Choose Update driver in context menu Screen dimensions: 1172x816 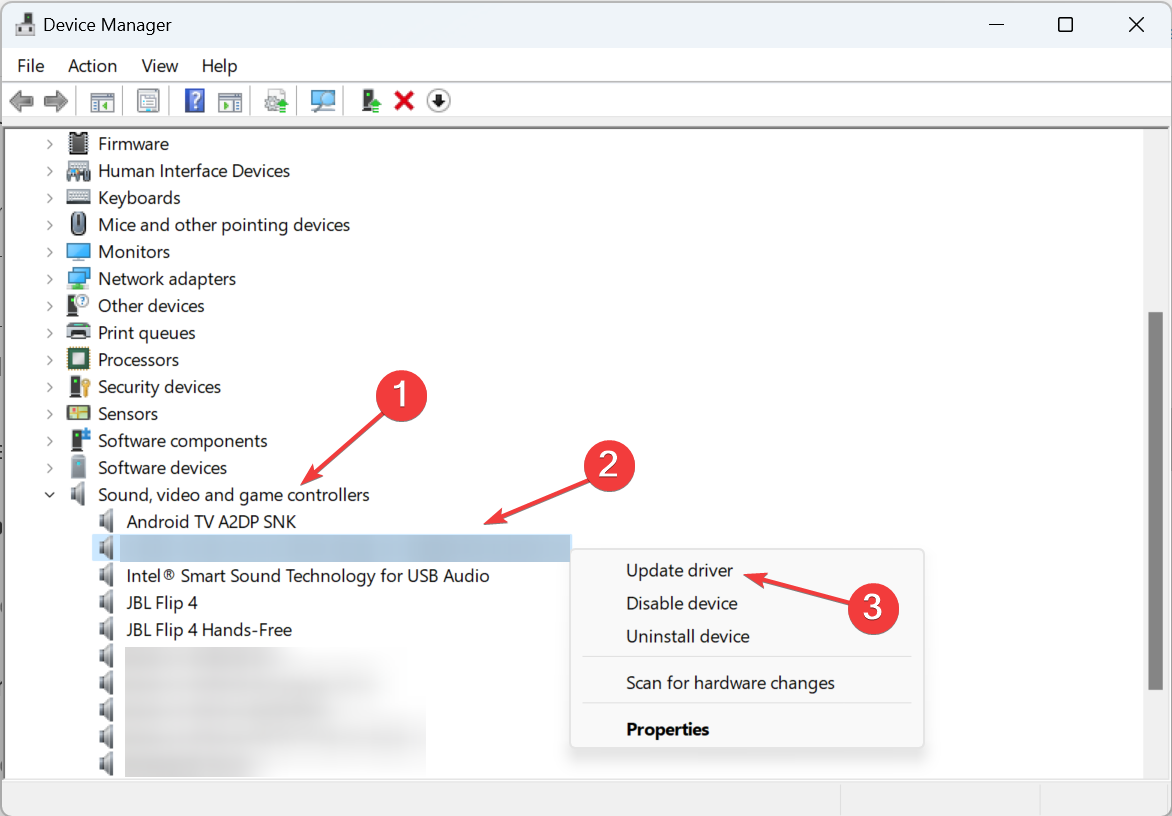point(679,570)
